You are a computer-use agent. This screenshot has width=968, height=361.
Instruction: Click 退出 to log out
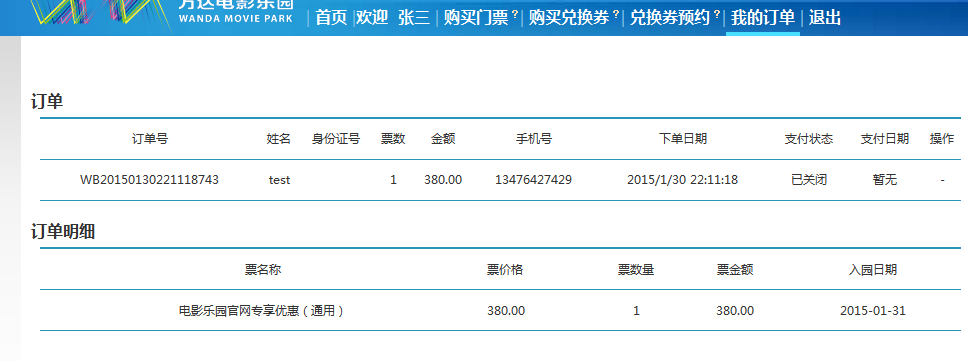pyautogui.click(x=825, y=18)
